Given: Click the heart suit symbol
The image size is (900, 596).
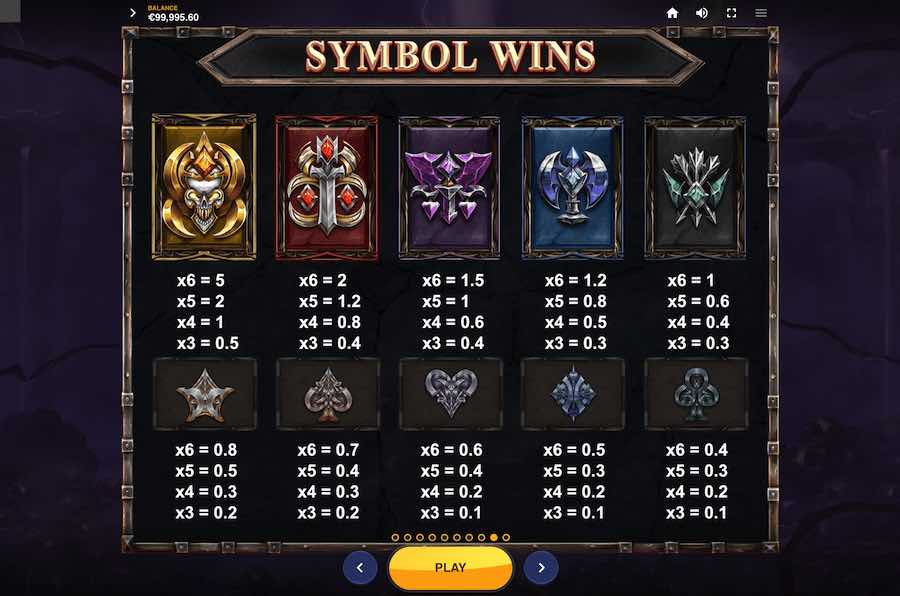Looking at the screenshot, I should 451,394.
